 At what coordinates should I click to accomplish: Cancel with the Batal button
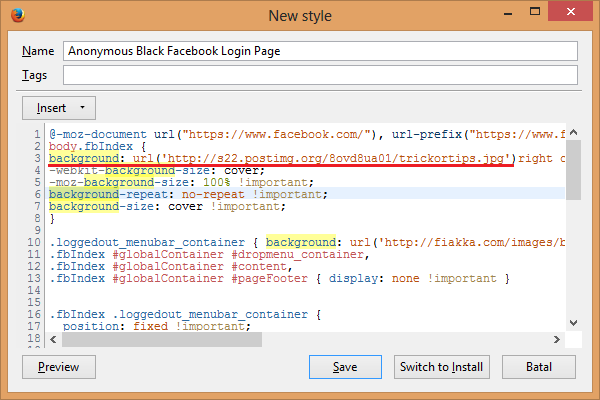click(x=539, y=367)
